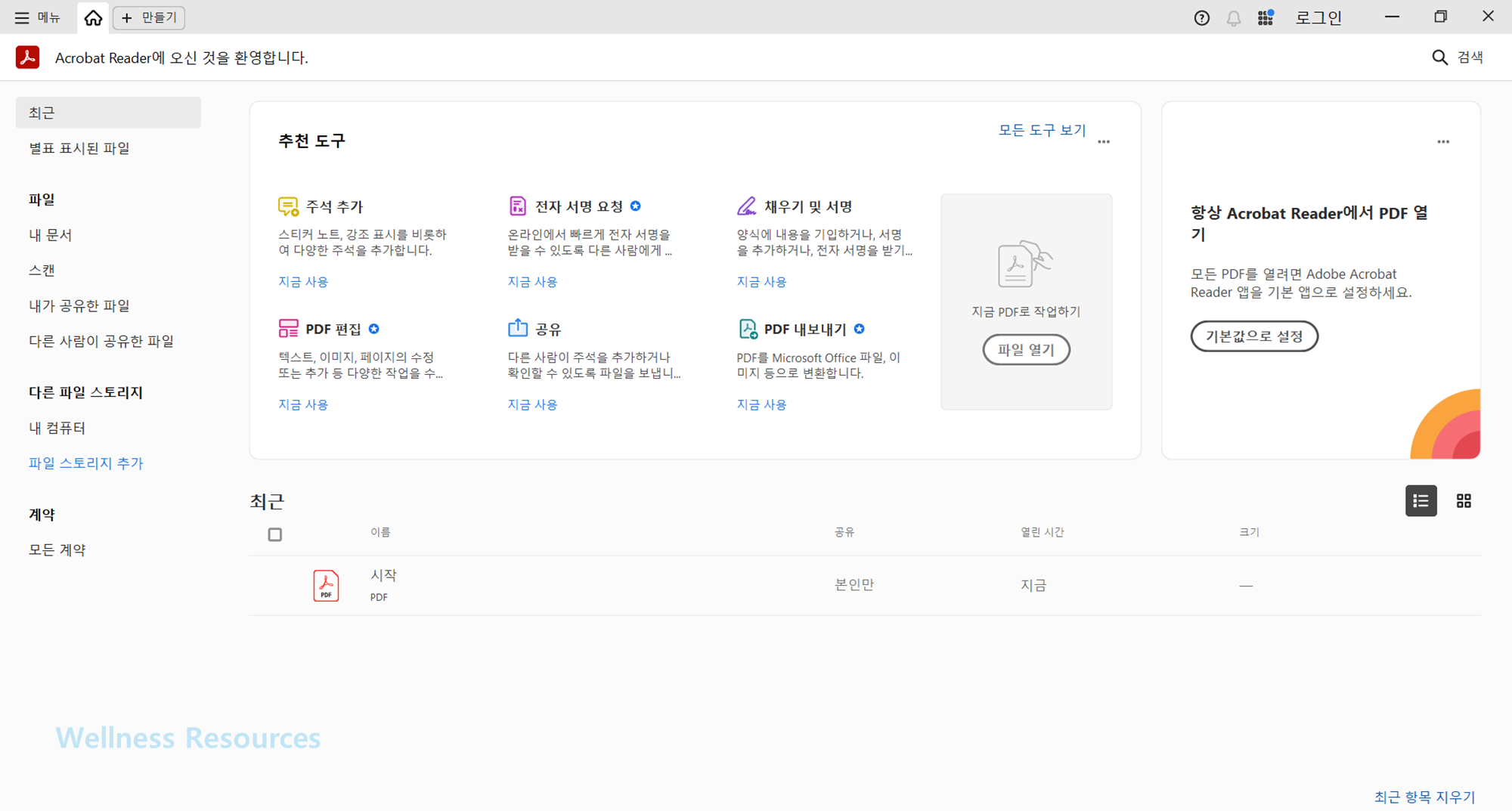Open the 메뉴 hamburger menu
1512x811 pixels.
[38, 17]
